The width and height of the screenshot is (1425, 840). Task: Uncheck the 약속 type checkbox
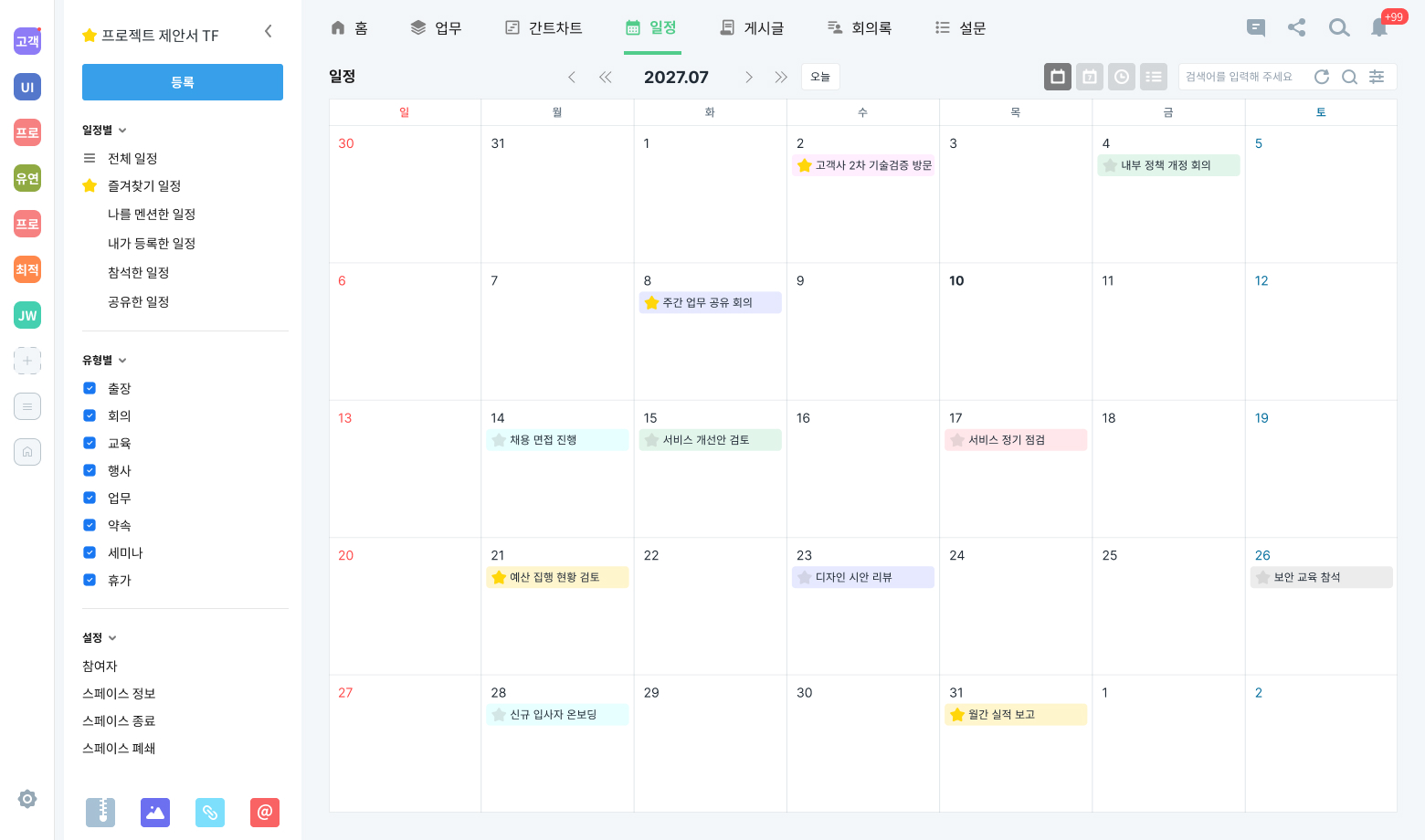(x=90, y=525)
